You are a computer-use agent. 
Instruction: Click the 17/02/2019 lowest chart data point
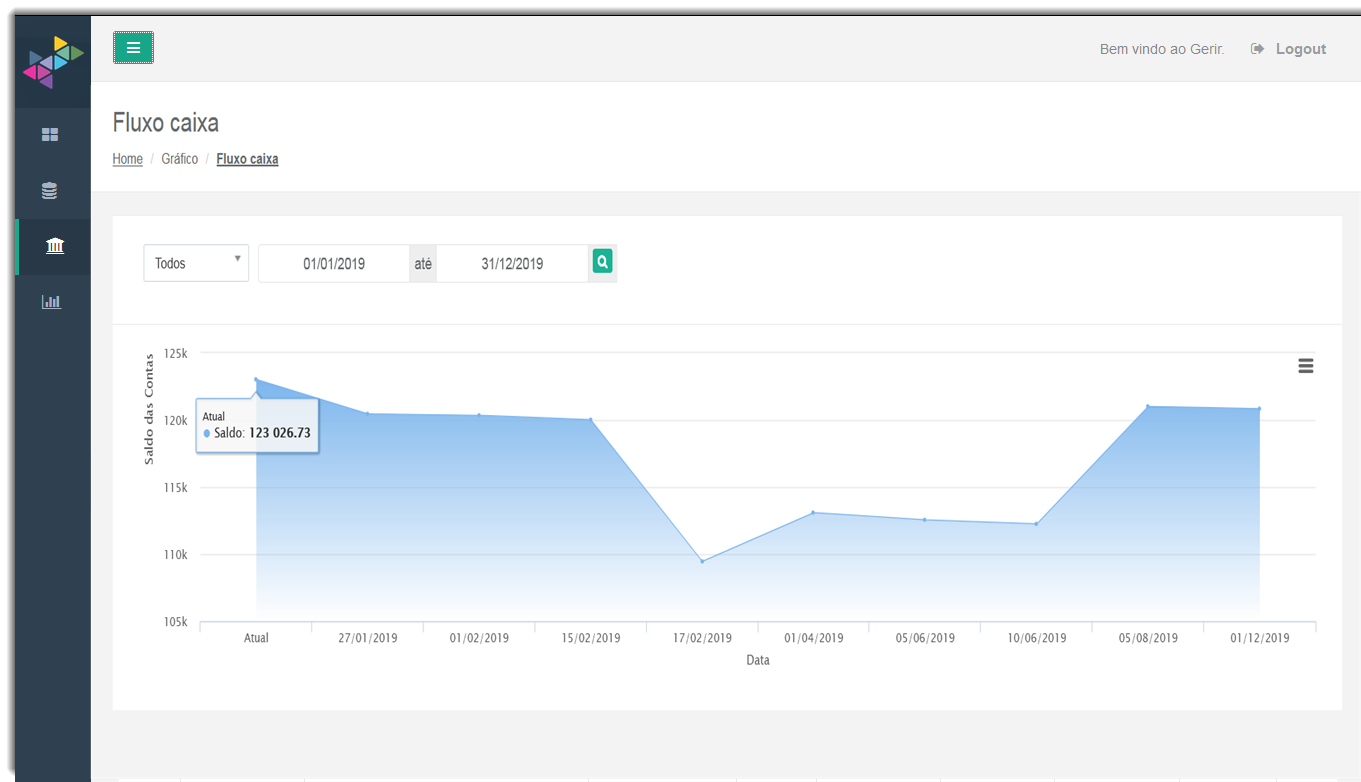[702, 561]
